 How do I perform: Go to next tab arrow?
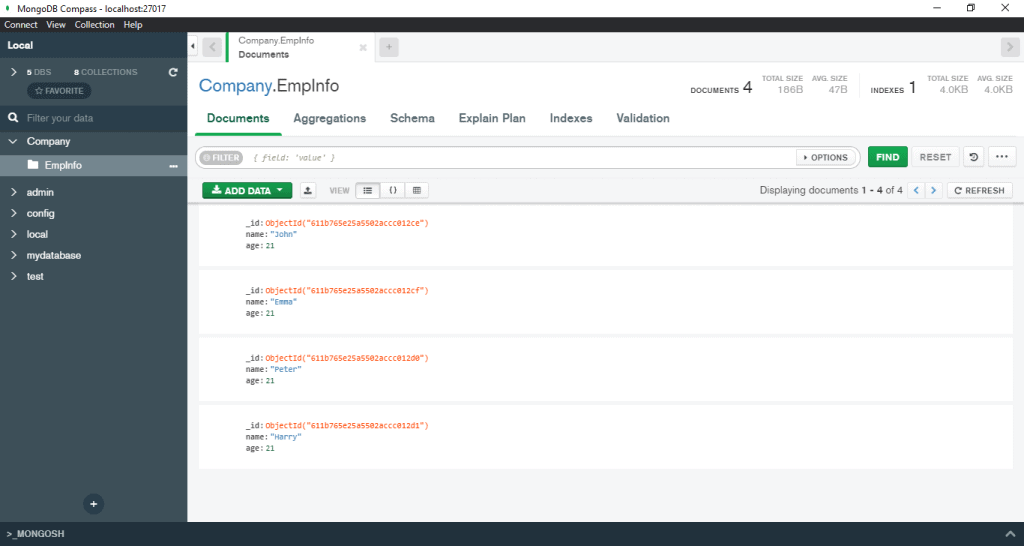click(x=1010, y=47)
